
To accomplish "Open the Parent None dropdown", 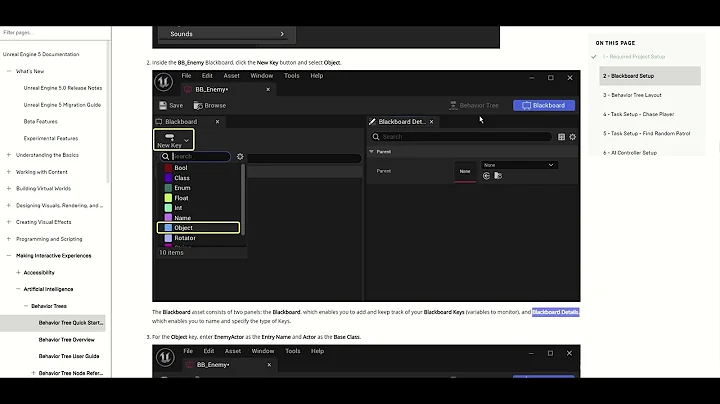I will [519, 165].
